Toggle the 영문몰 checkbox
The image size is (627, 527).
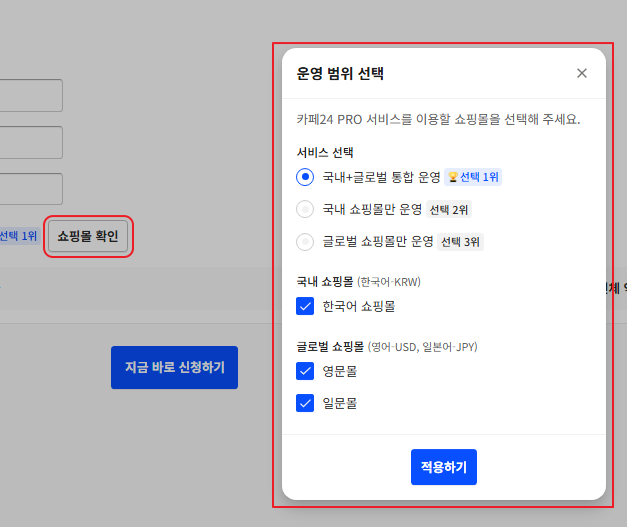click(x=306, y=371)
